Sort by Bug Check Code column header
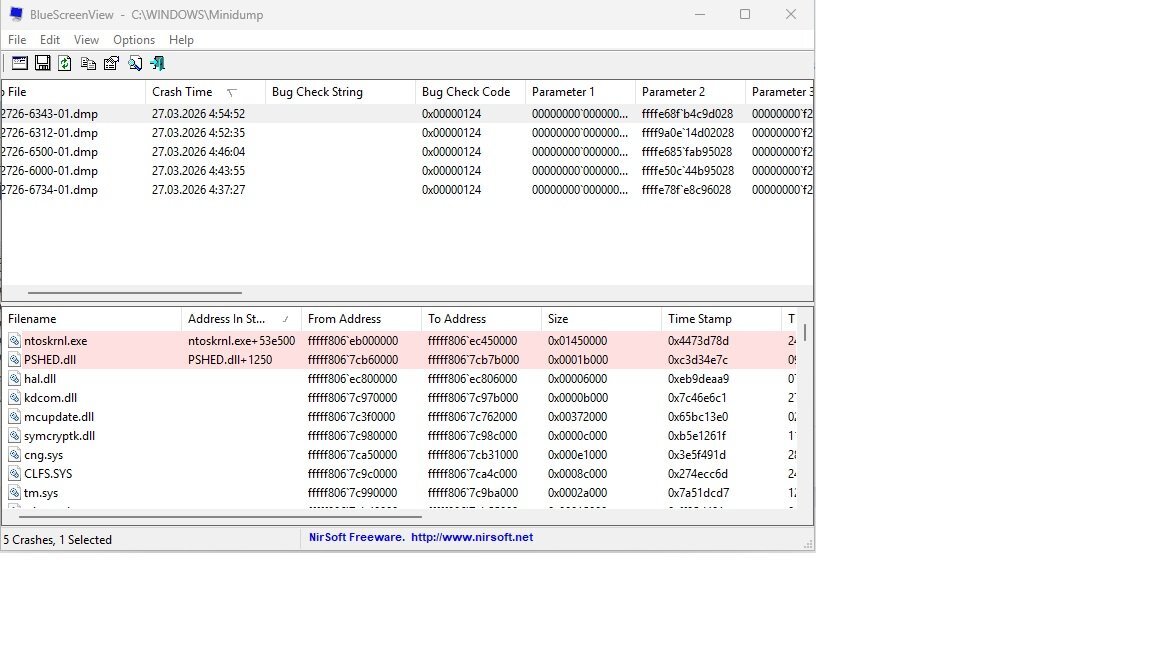Viewport: 1152px width, 648px height. [x=466, y=92]
